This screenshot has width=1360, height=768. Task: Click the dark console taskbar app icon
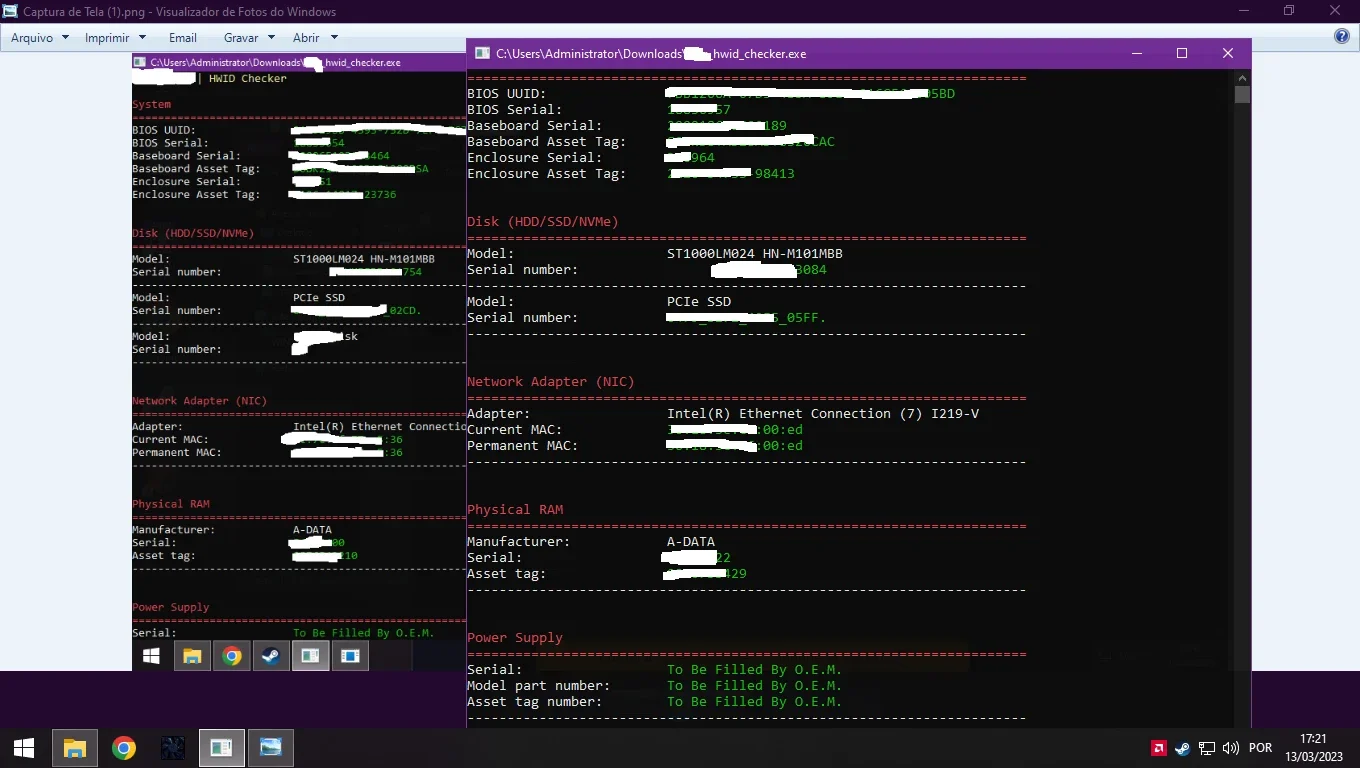coord(173,747)
